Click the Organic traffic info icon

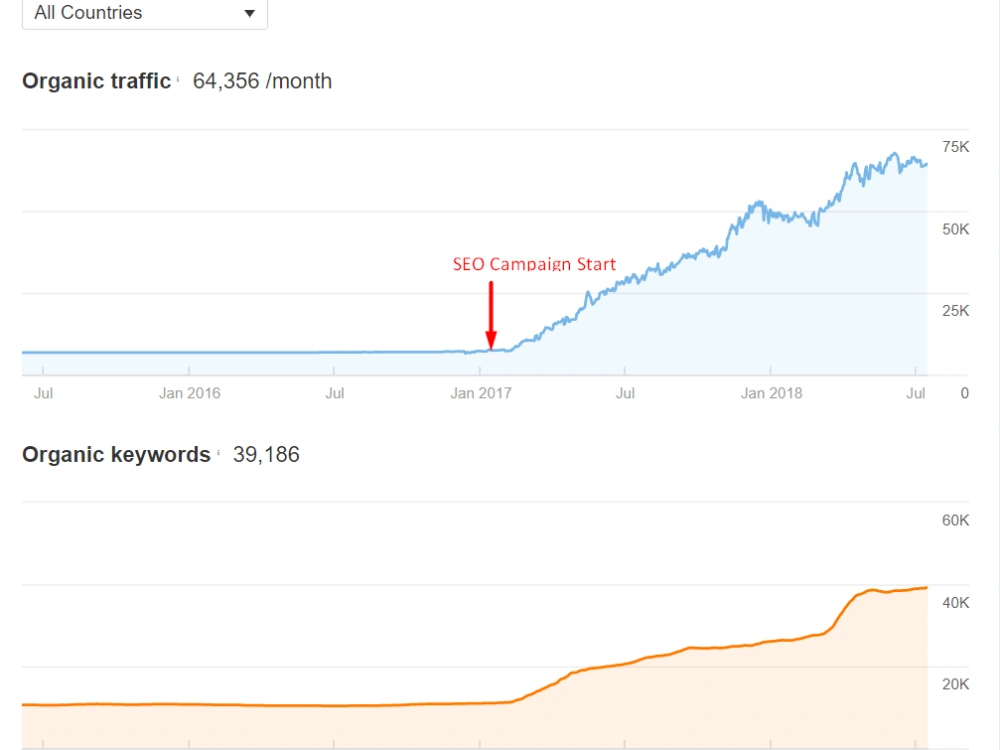click(x=178, y=80)
